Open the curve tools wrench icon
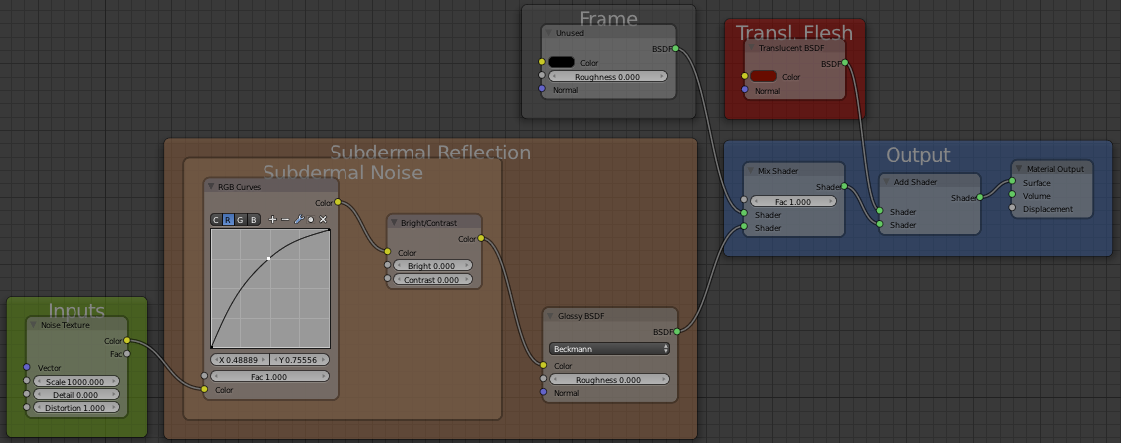The image size is (1121, 443). point(298,219)
